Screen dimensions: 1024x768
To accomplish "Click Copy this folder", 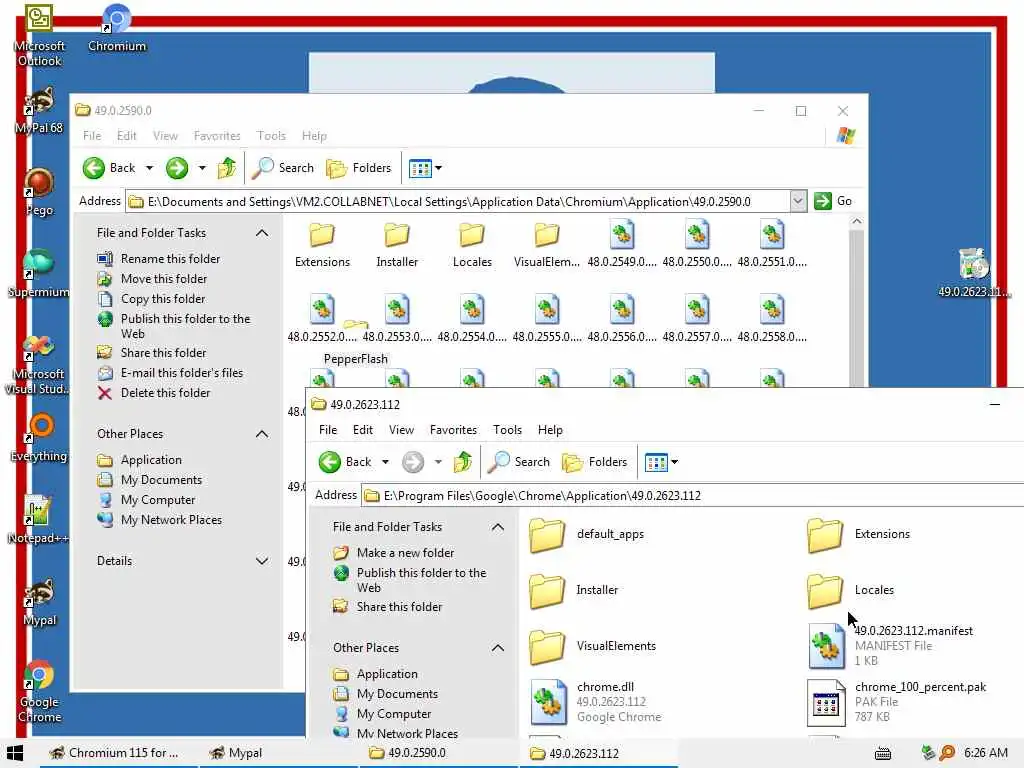I will tap(163, 299).
